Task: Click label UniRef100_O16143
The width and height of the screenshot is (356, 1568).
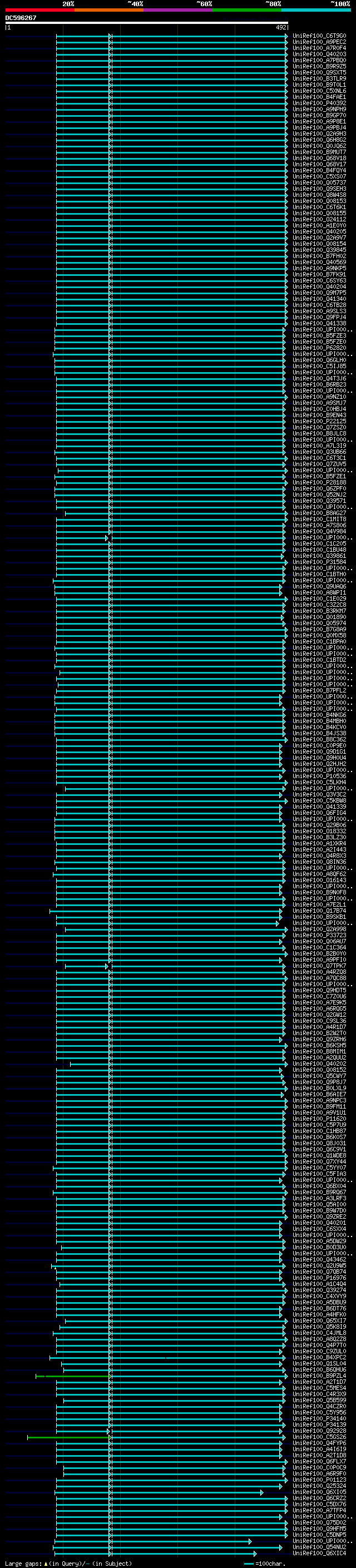Action: 319,879
